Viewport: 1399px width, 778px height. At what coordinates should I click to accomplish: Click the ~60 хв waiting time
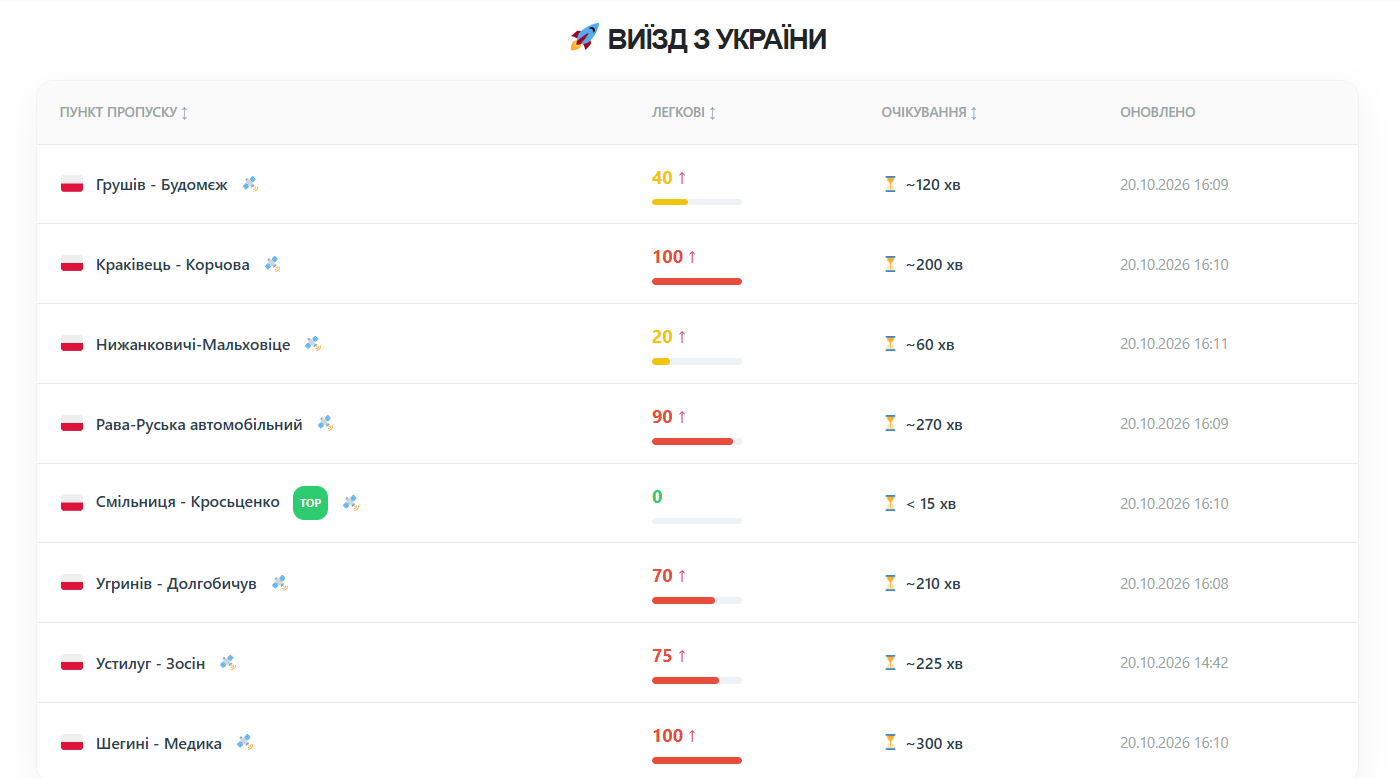pyautogui.click(x=930, y=345)
